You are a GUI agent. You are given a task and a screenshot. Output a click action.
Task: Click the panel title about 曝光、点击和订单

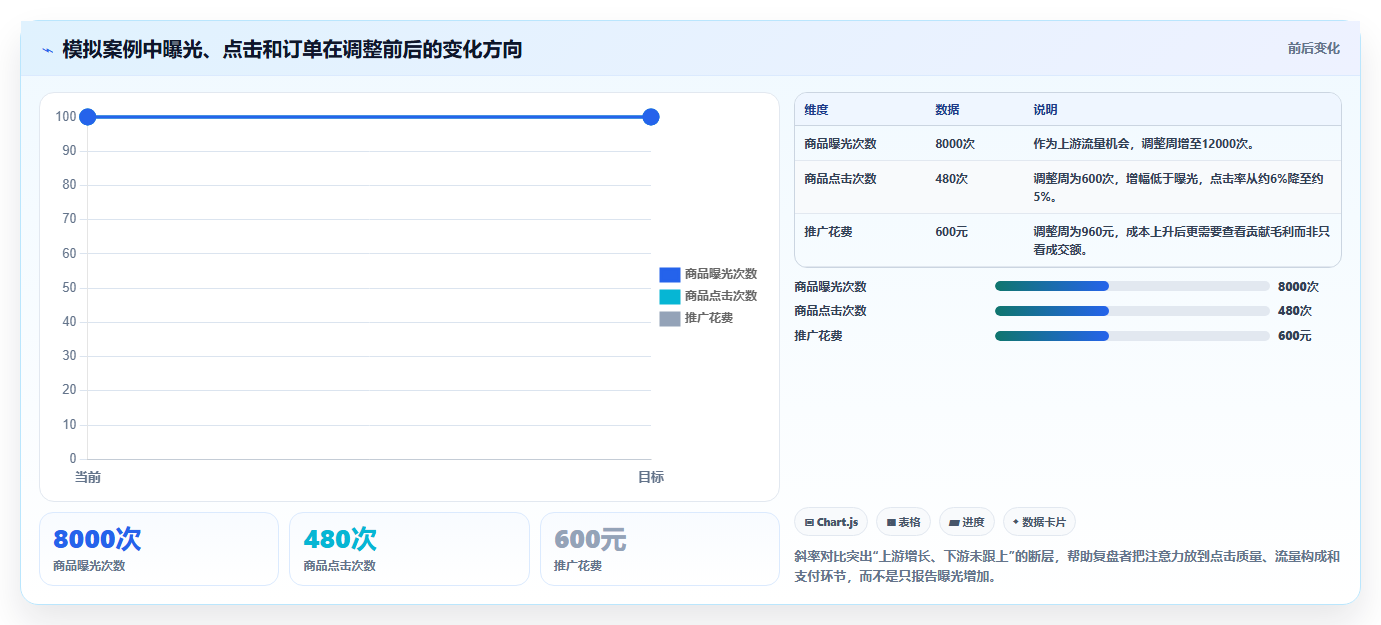(x=292, y=49)
